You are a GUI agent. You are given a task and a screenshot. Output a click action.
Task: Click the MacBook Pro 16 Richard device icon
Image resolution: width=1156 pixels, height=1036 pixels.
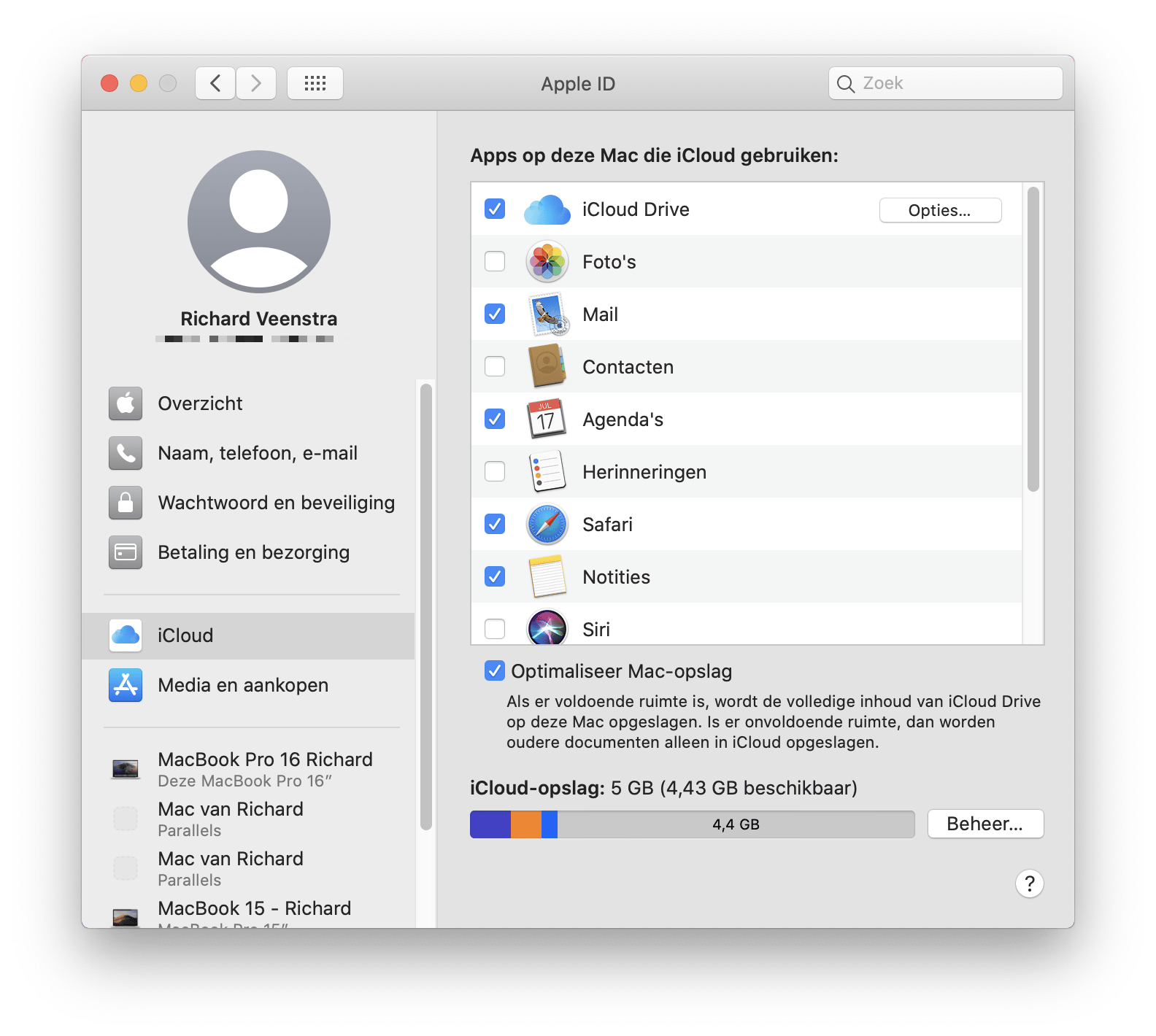click(126, 769)
